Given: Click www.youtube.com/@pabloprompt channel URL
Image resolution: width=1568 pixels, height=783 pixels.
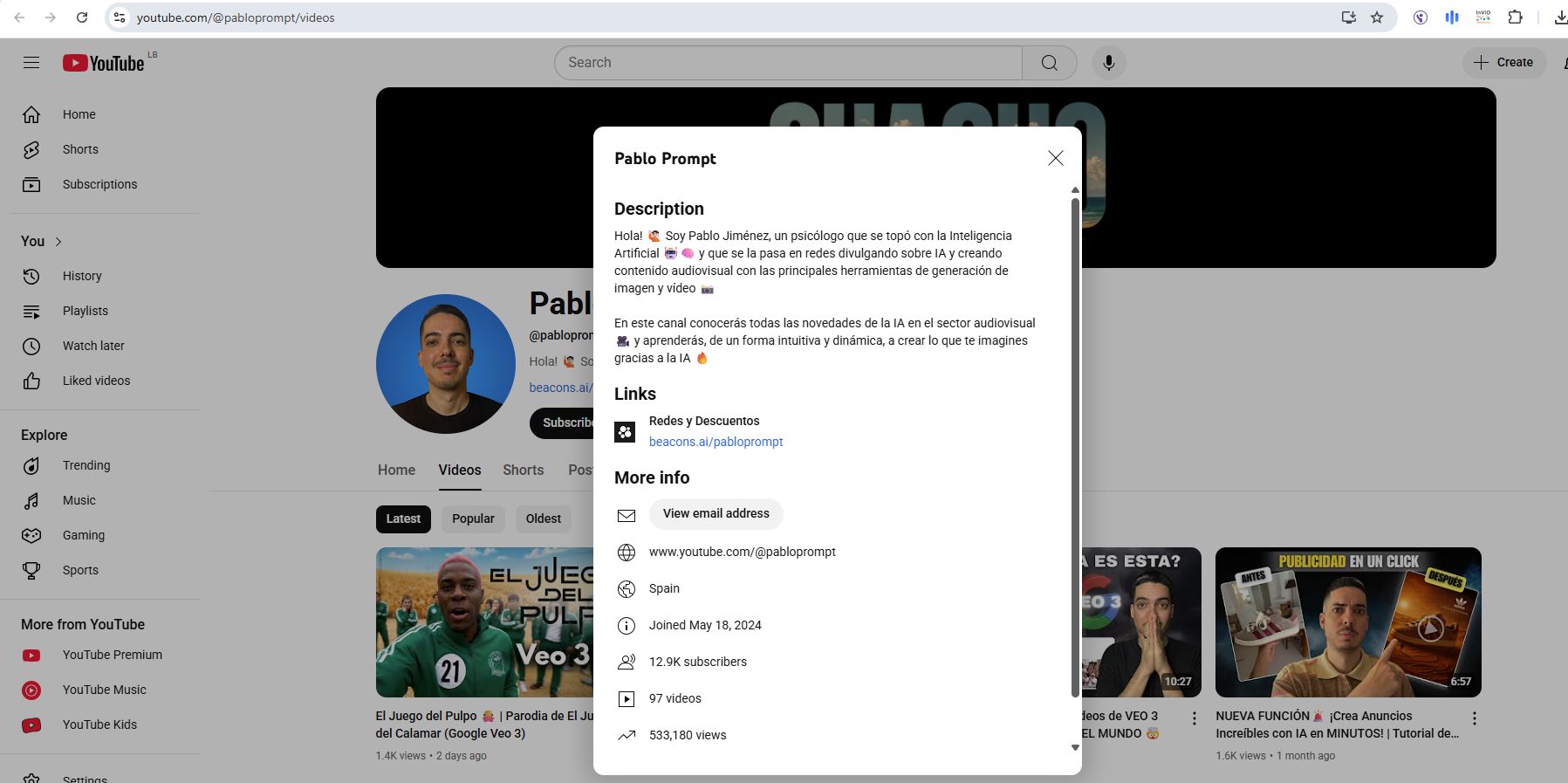Looking at the screenshot, I should [742, 552].
